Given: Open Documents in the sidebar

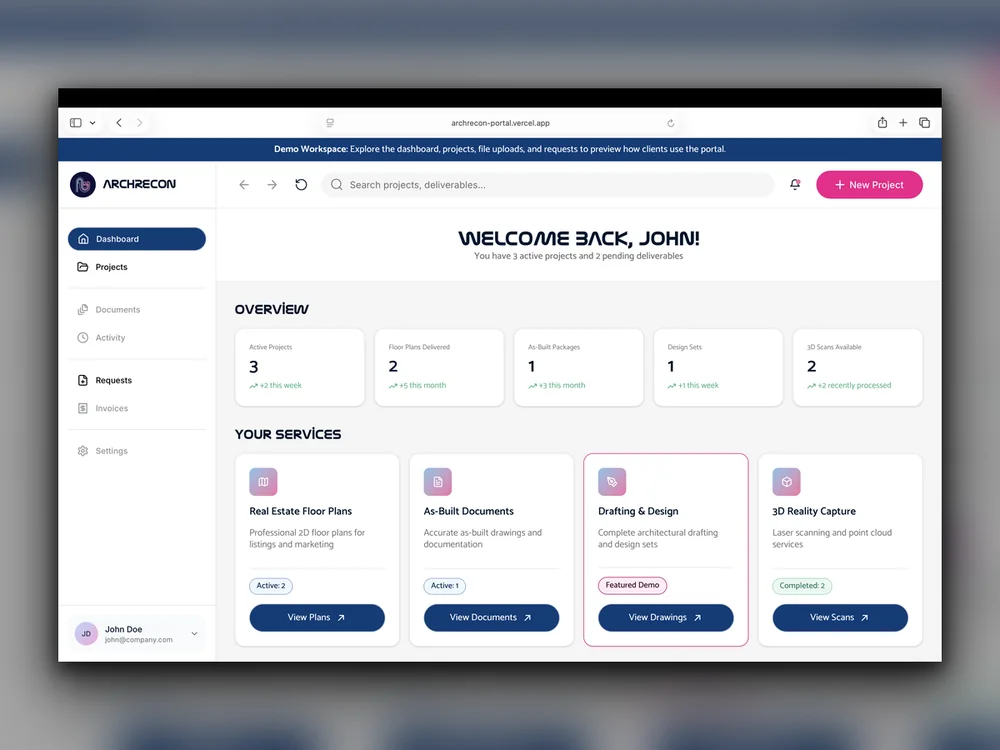Looking at the screenshot, I should [136, 309].
